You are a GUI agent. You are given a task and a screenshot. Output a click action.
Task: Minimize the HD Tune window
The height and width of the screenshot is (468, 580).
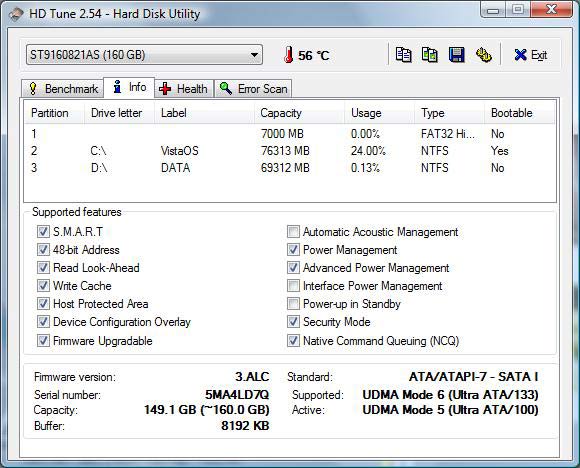click(493, 10)
